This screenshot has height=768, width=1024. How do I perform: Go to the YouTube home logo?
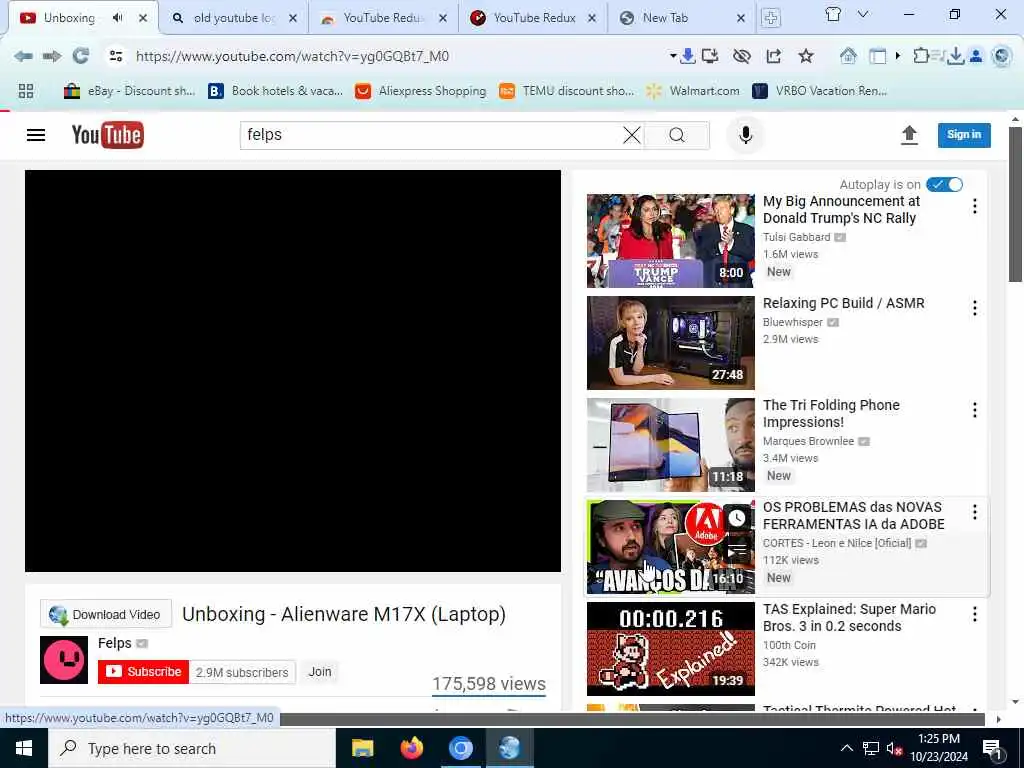[108, 135]
